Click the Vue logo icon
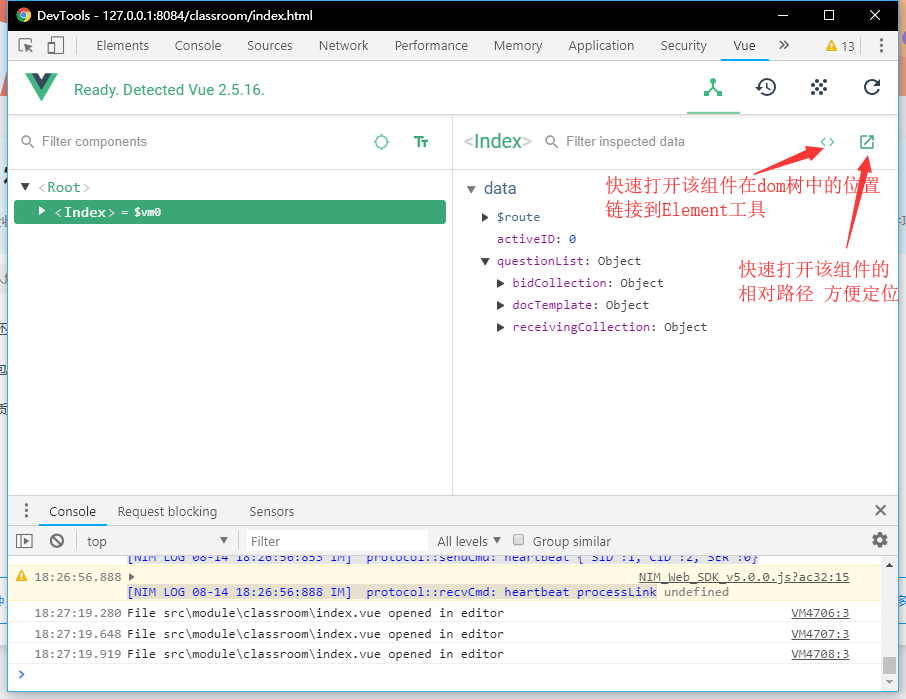Viewport: 906px width, 699px height. 42,87
